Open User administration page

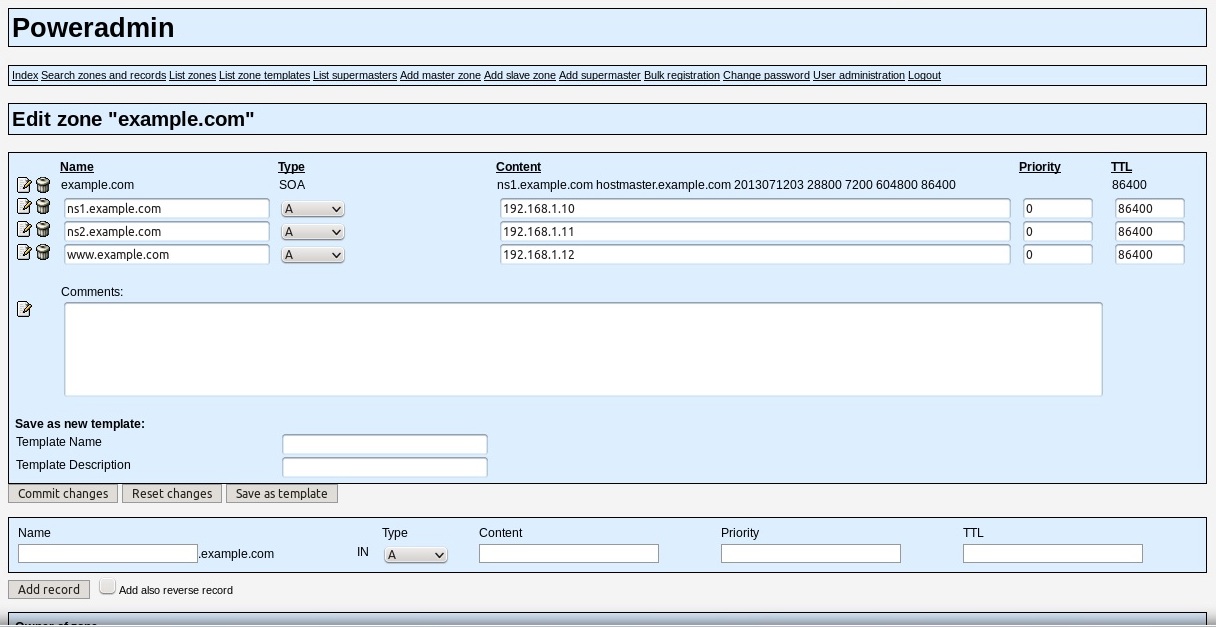(x=859, y=75)
